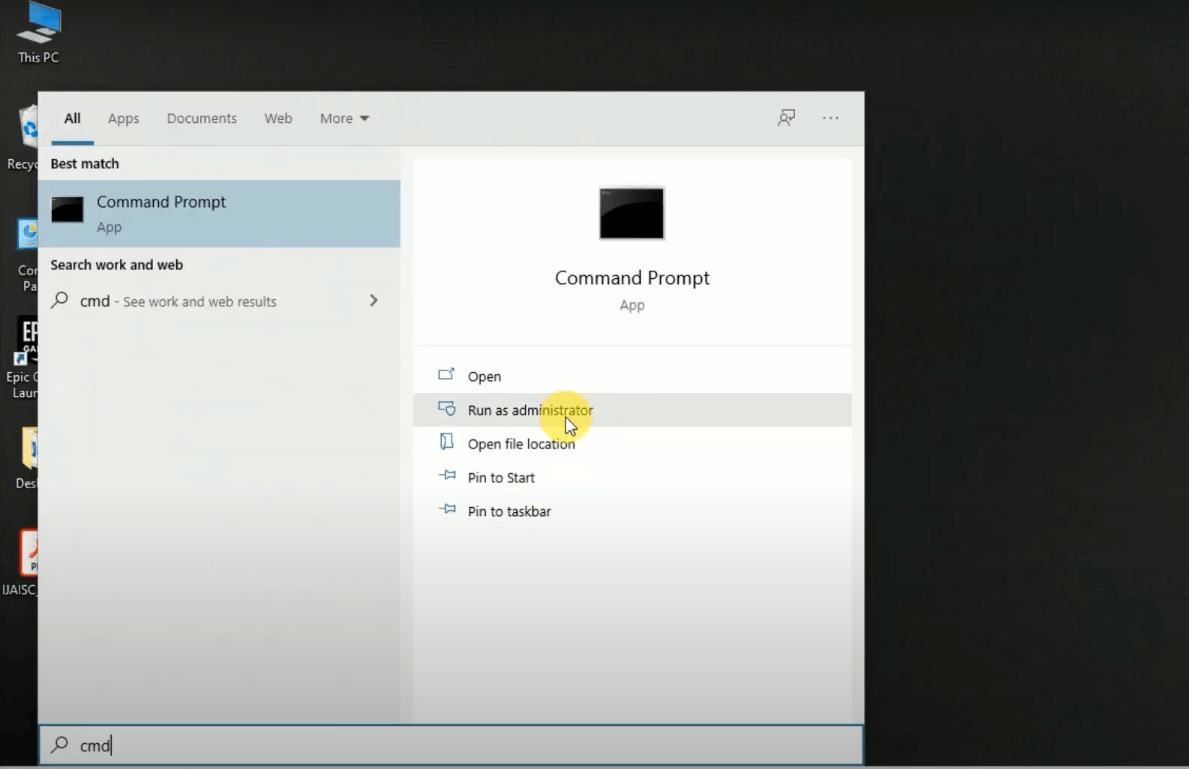1189x769 pixels.
Task: Select the Web search tab
Action: point(278,118)
